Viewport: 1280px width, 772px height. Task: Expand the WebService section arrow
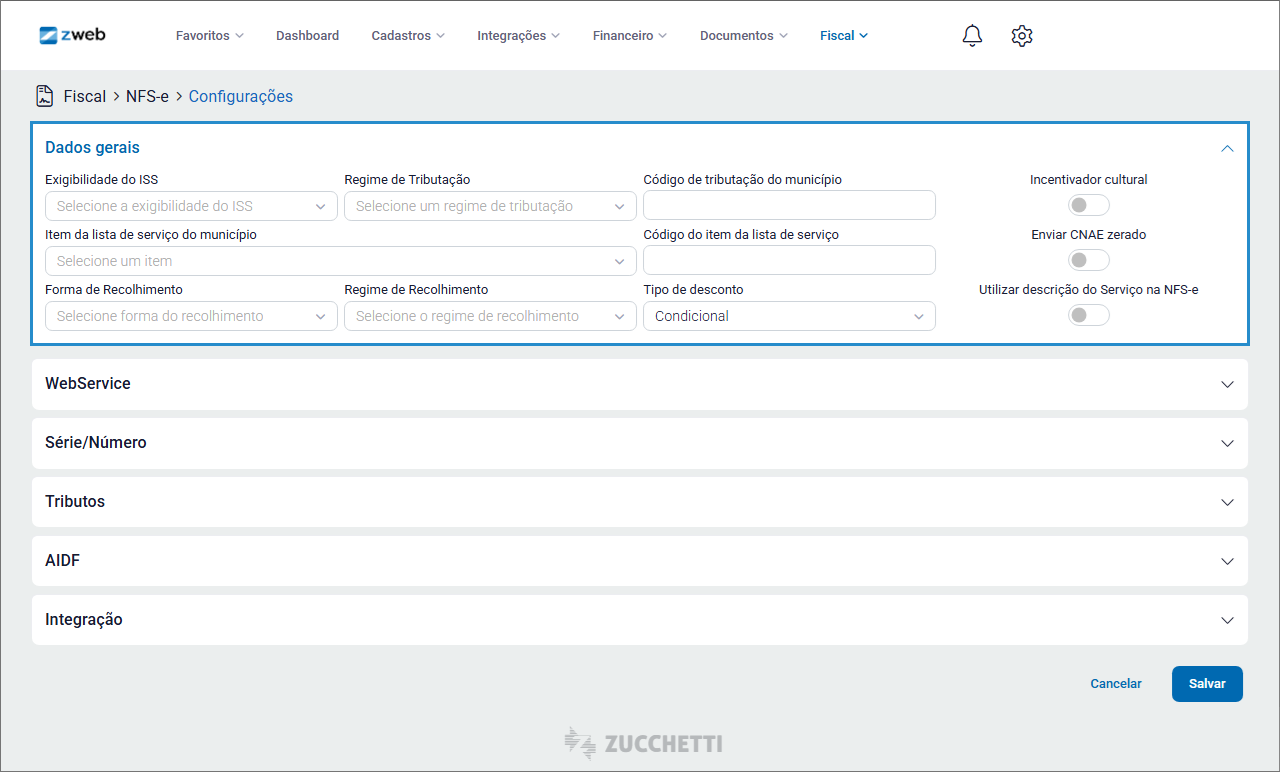coord(1227,384)
